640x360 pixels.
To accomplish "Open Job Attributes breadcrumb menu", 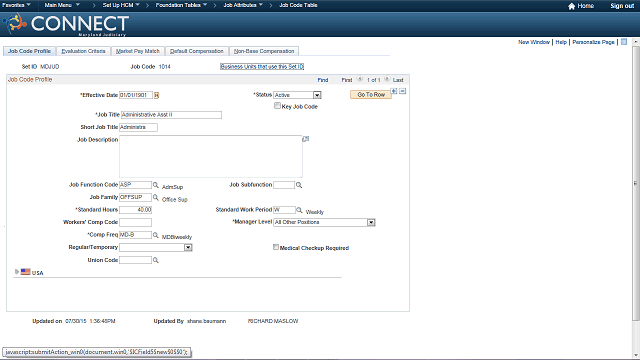I will (243, 5).
